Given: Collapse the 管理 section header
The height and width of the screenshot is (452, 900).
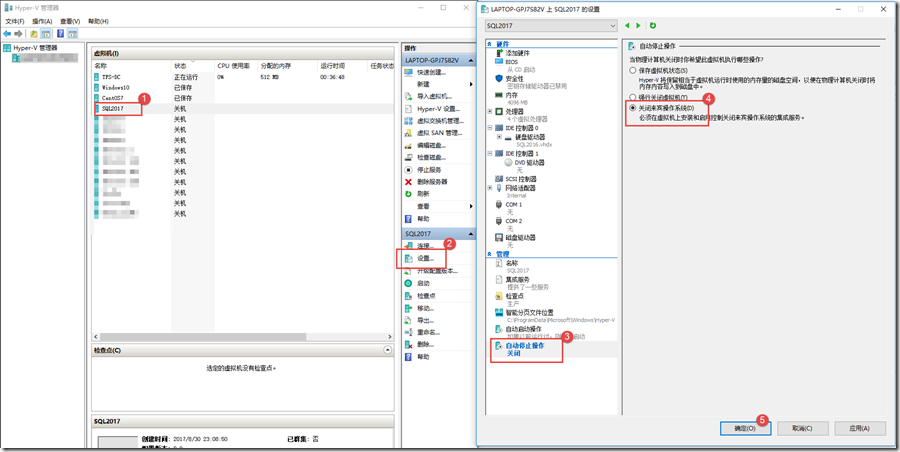Looking at the screenshot, I should click(489, 253).
